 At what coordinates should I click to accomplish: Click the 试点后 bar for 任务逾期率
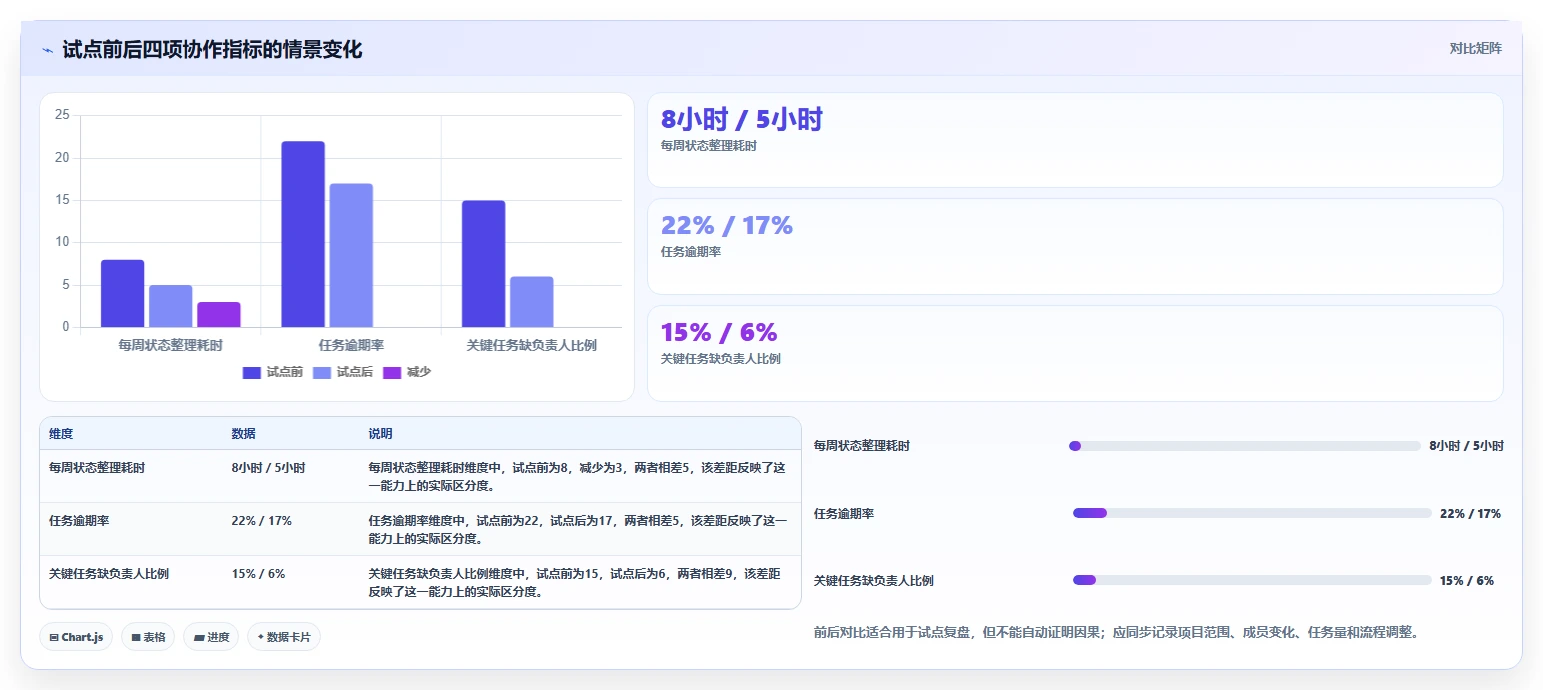tap(351, 255)
